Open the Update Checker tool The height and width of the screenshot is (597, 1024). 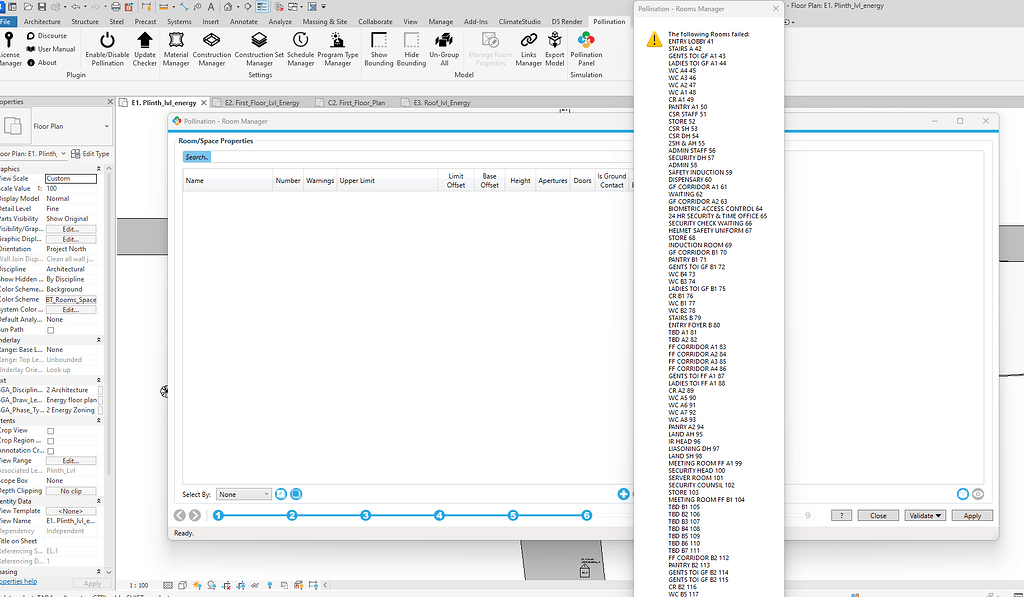144,48
